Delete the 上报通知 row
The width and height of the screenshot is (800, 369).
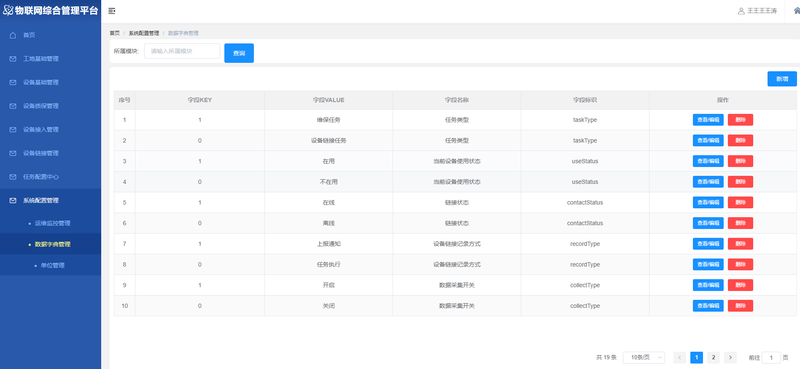click(740, 244)
